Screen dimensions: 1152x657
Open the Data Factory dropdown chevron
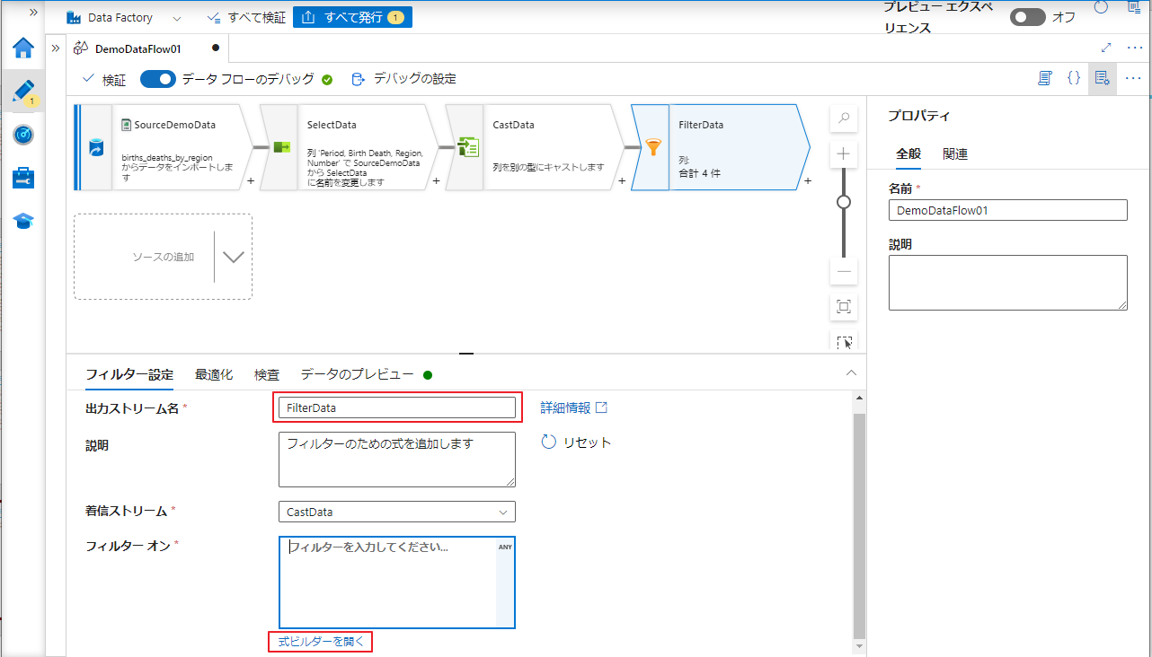point(176,18)
